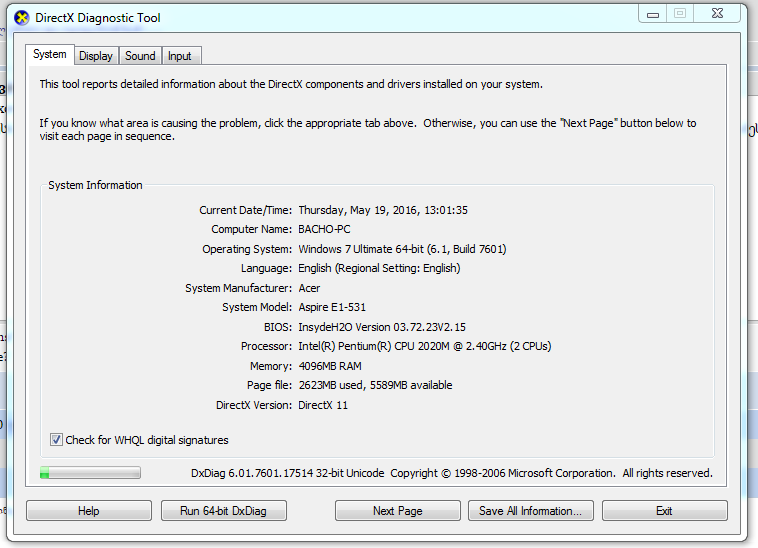Click the language value English (Regional Setting: English)

[379, 268]
